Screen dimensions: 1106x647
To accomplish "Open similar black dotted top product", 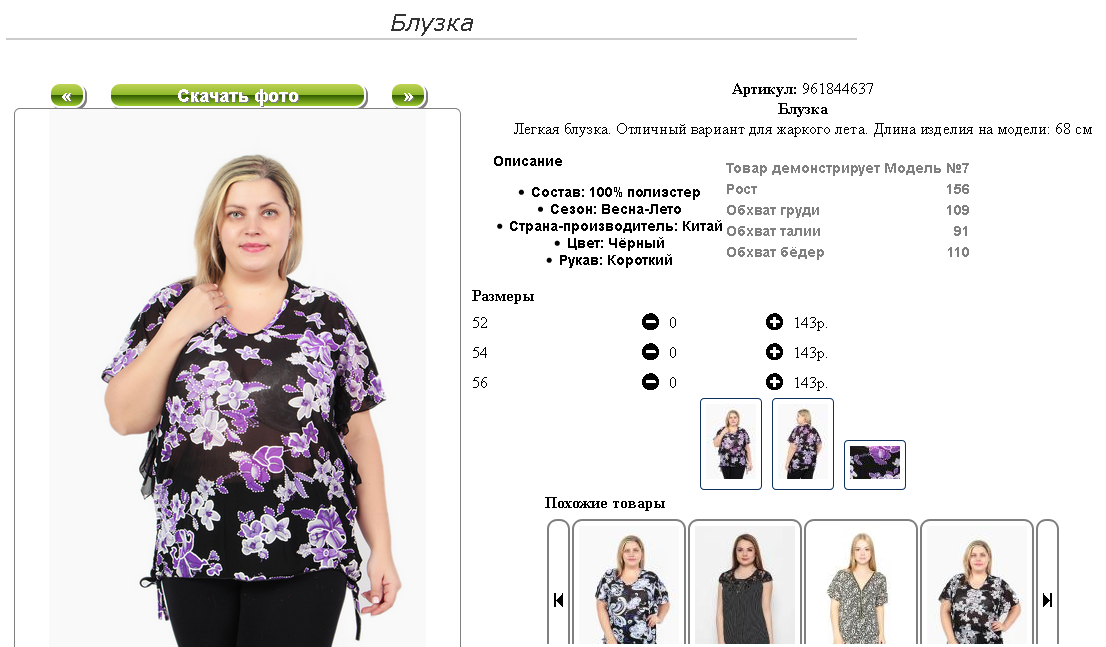I will [x=745, y=583].
